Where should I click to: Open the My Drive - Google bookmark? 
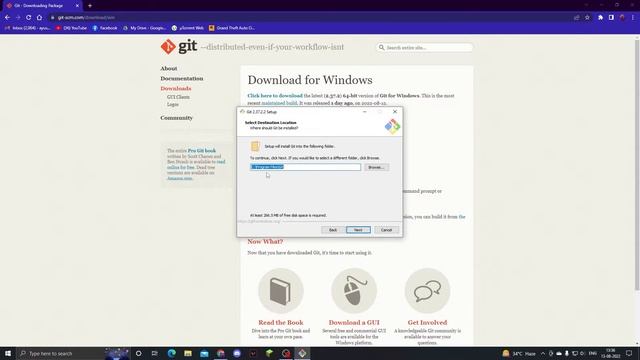[144, 28]
